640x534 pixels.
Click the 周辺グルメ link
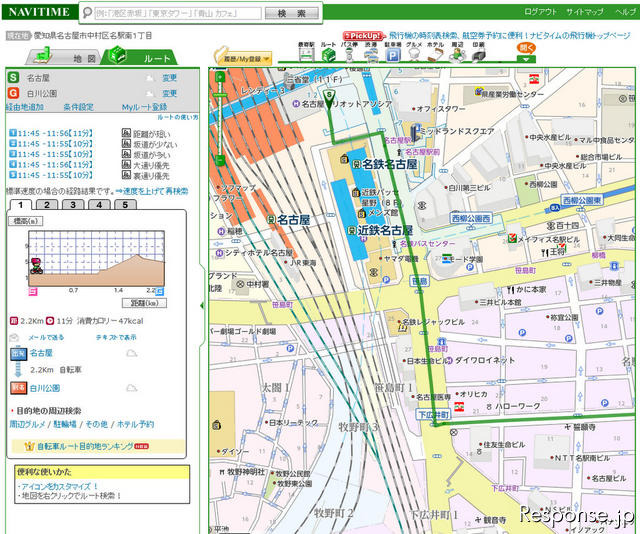click(27, 424)
